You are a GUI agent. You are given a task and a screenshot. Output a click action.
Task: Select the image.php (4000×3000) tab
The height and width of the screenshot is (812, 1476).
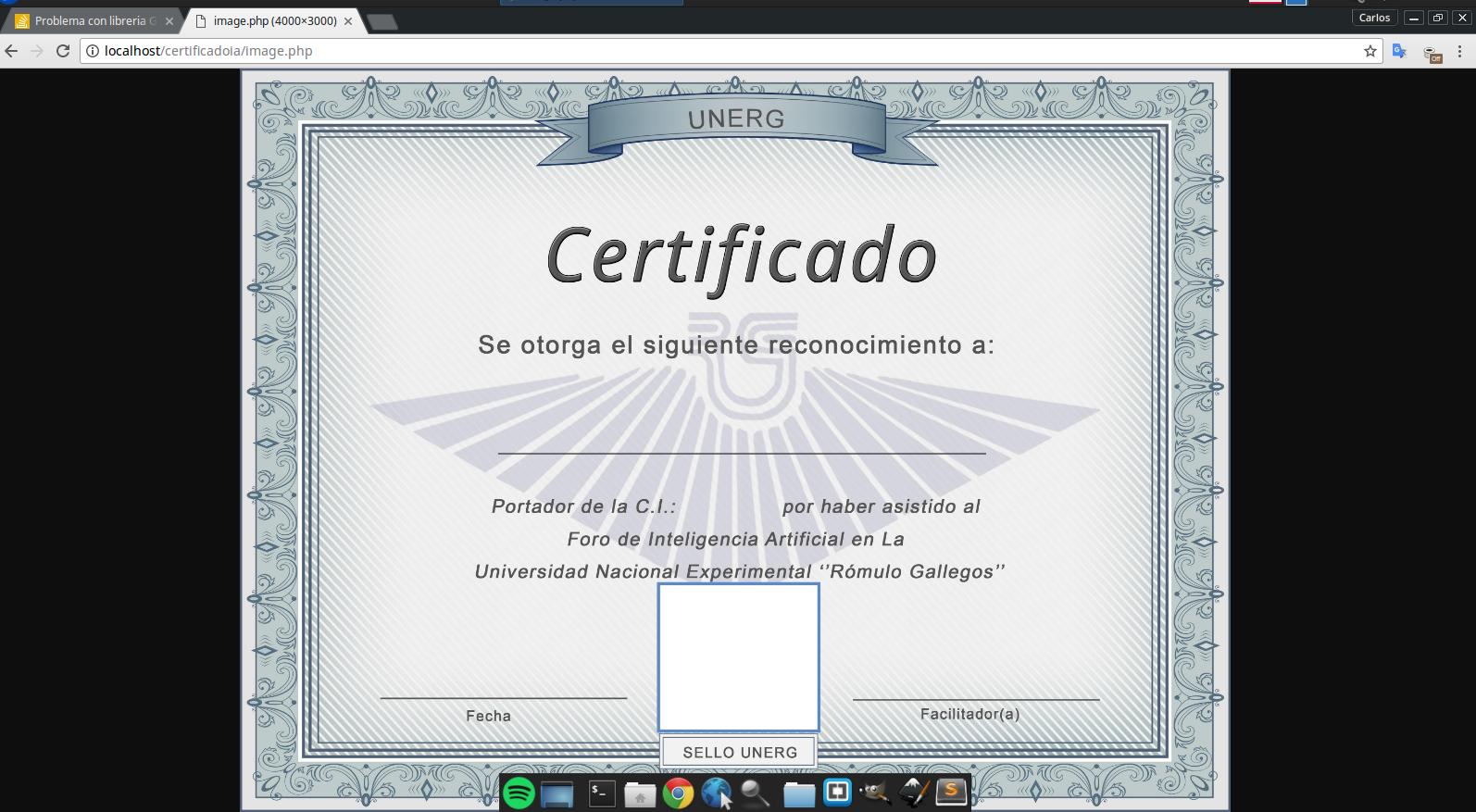[x=274, y=20]
